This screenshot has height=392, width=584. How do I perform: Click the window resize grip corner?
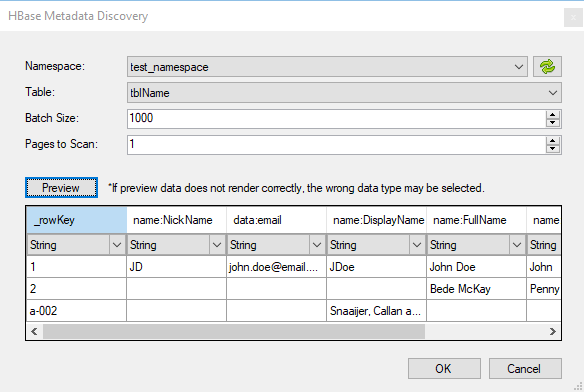pos(579,387)
